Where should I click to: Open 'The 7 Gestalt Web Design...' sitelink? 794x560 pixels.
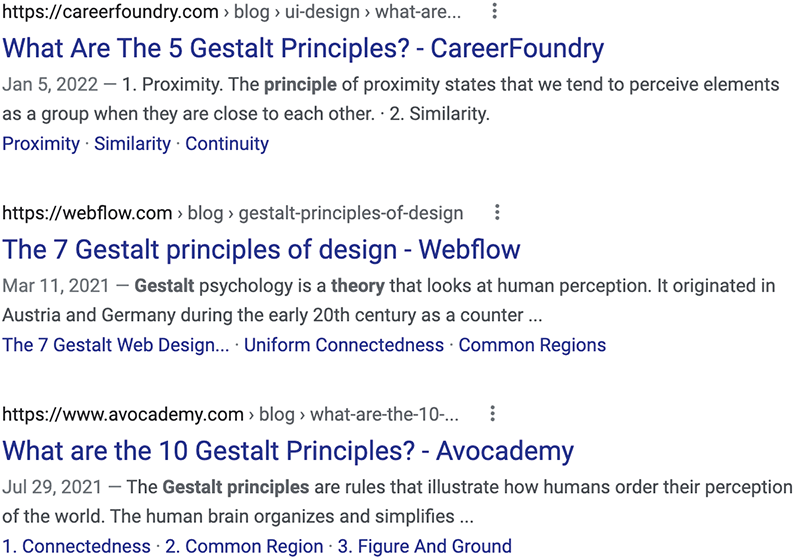pos(115,345)
